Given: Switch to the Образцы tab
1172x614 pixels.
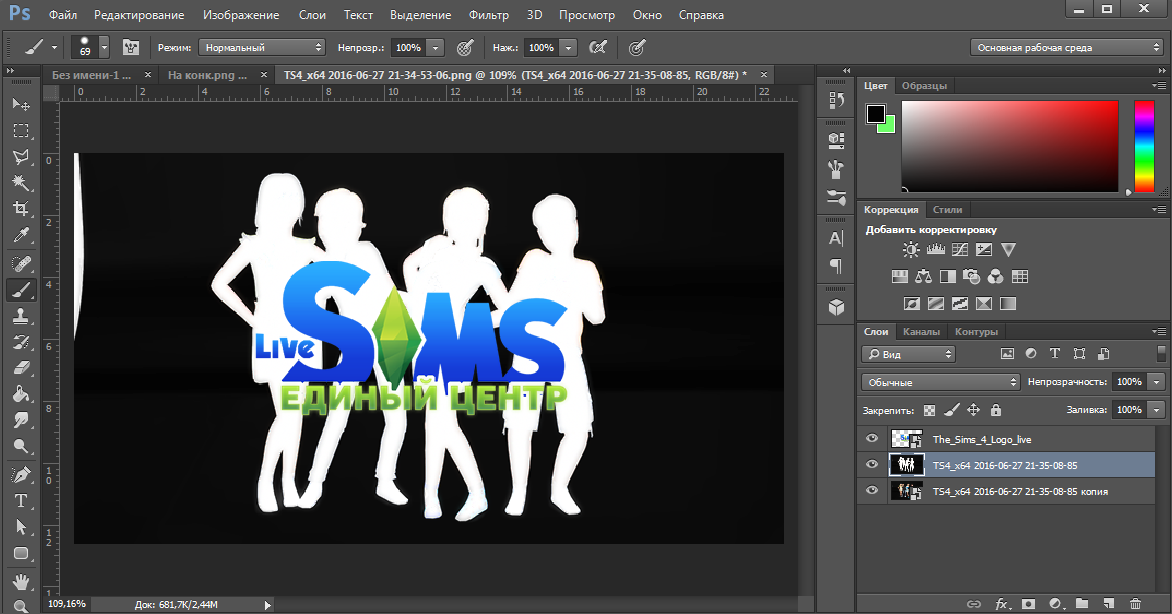Looking at the screenshot, I should (924, 85).
